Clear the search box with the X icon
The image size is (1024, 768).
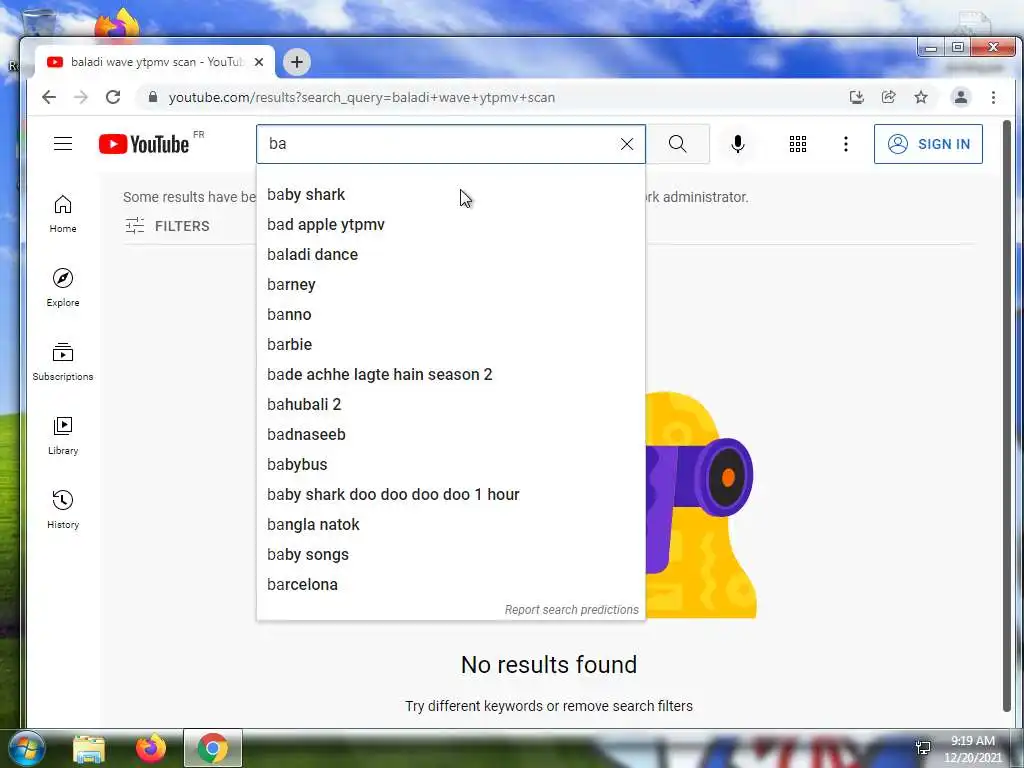click(626, 144)
